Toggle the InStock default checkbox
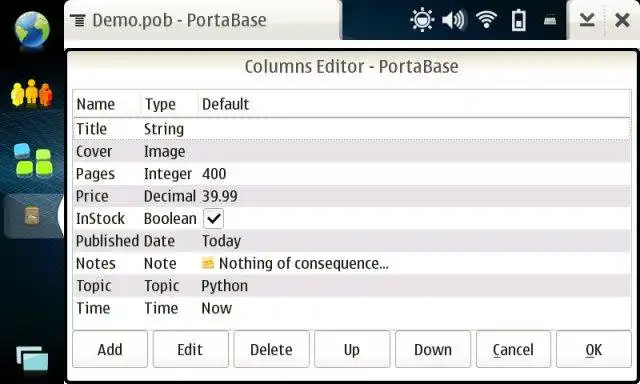 point(213,219)
